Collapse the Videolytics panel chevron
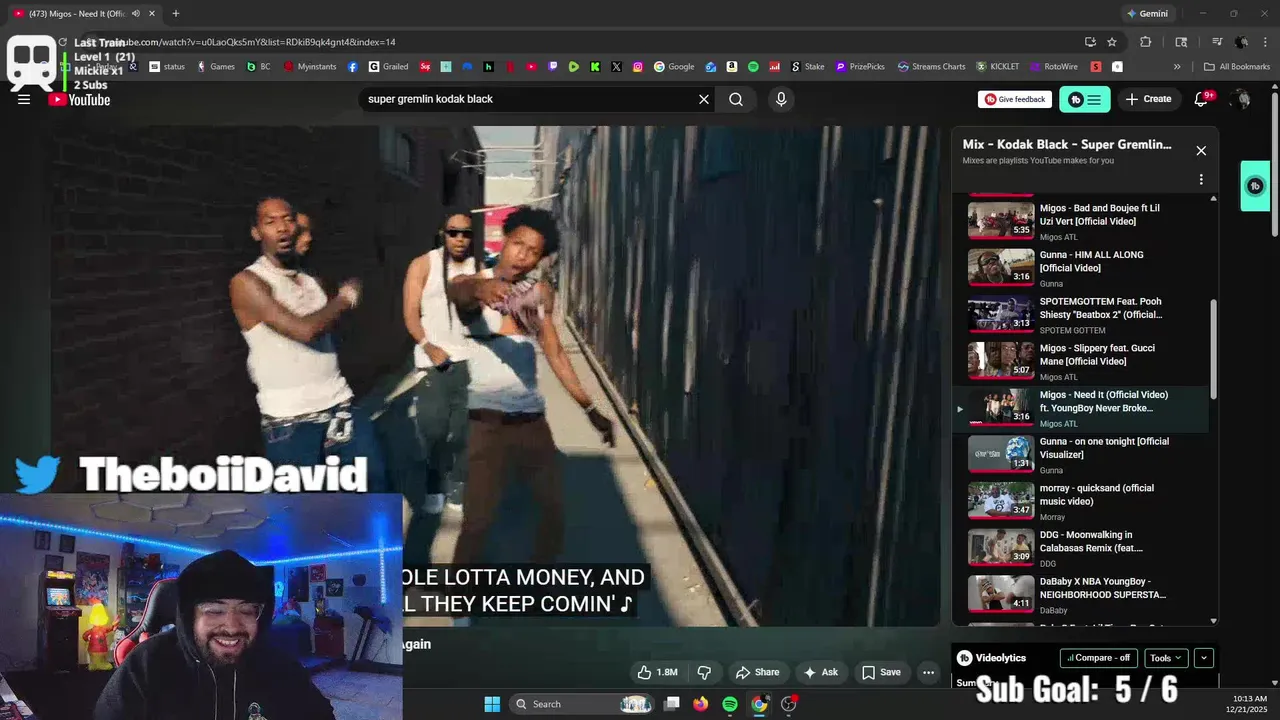The height and width of the screenshot is (720, 1280). coord(1204,658)
